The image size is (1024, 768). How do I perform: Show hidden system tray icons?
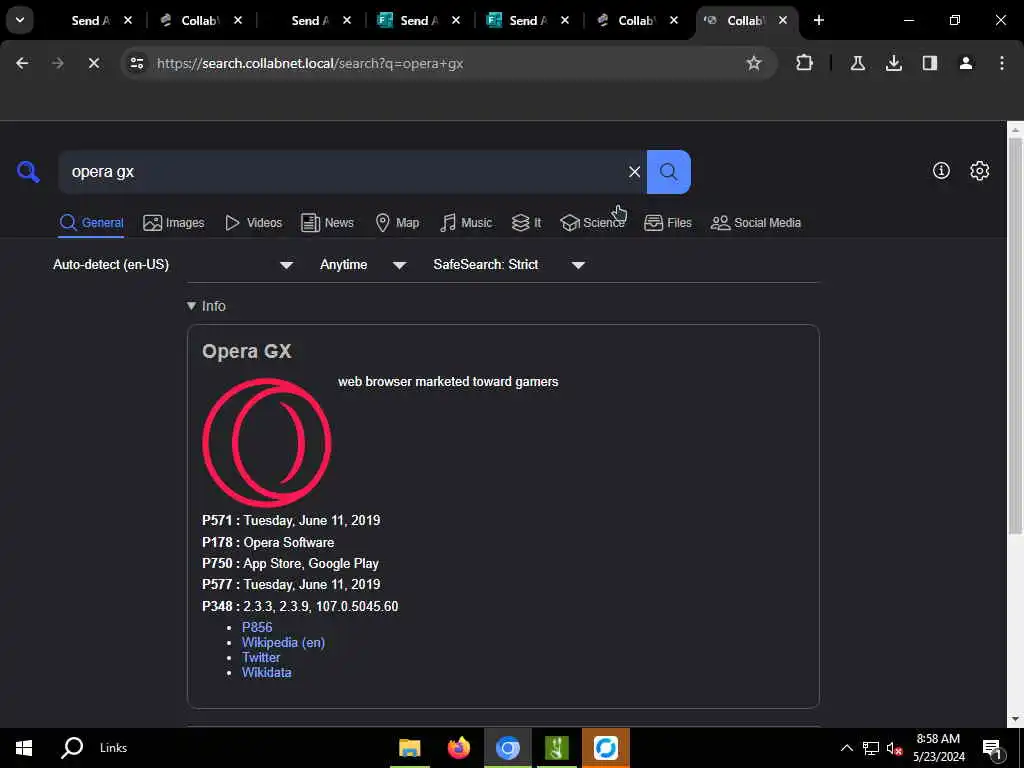[846, 748]
